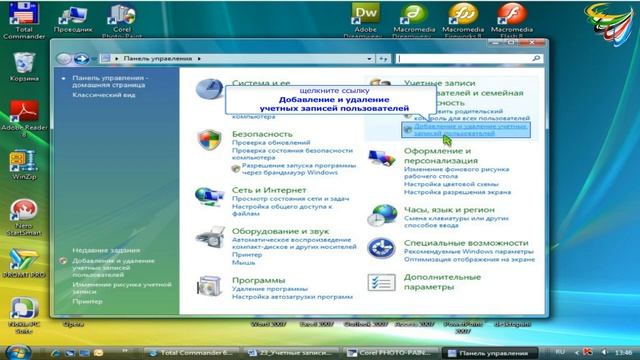Select the WinZip desktop icon

24,165
